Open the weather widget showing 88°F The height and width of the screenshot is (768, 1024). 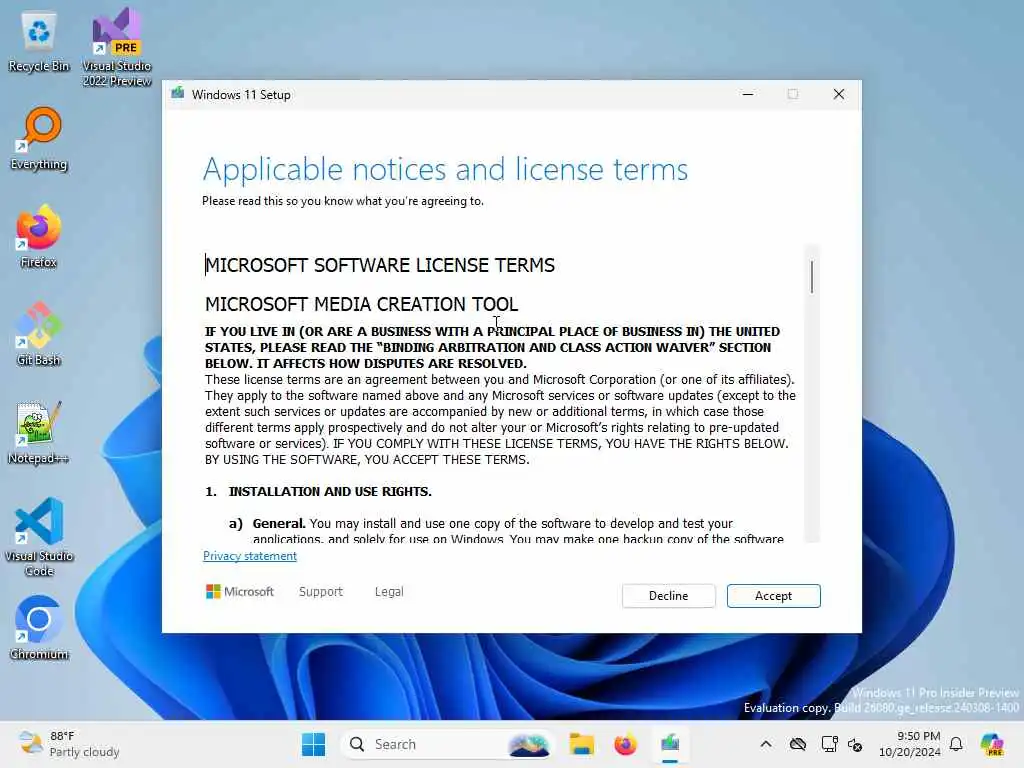pyautogui.click(x=69, y=744)
